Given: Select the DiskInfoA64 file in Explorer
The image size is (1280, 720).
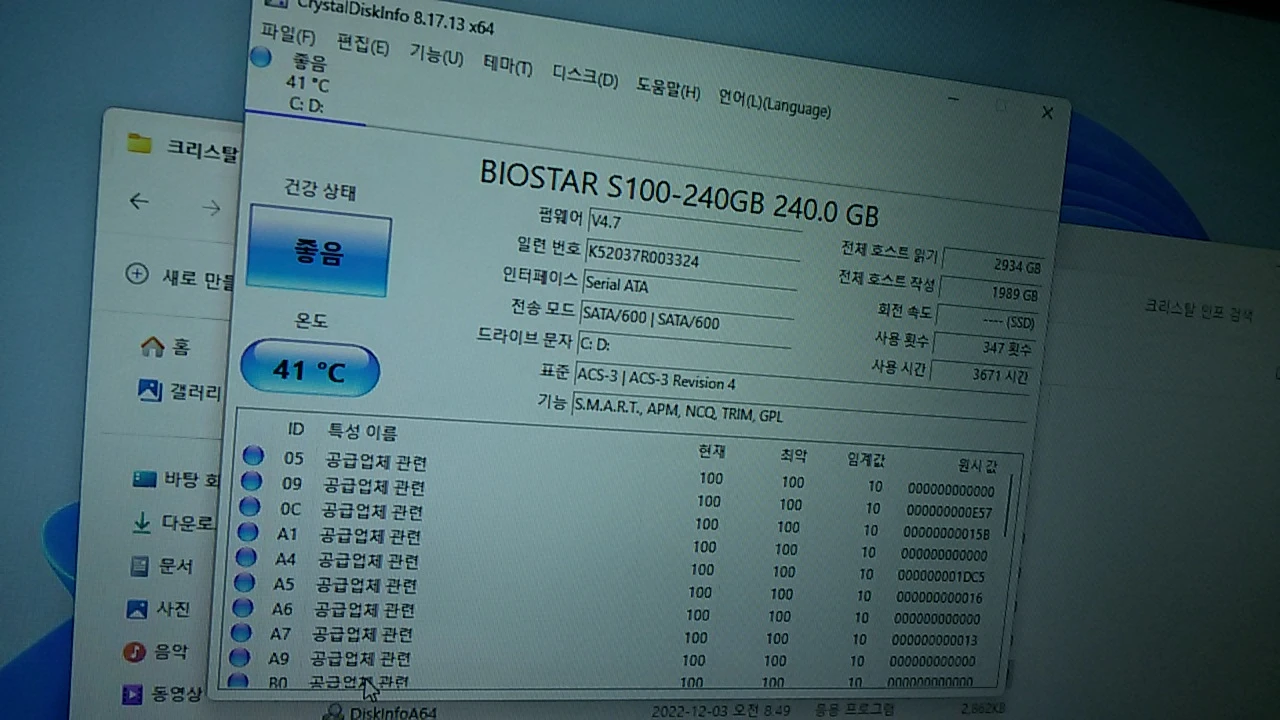Looking at the screenshot, I should pyautogui.click(x=380, y=712).
